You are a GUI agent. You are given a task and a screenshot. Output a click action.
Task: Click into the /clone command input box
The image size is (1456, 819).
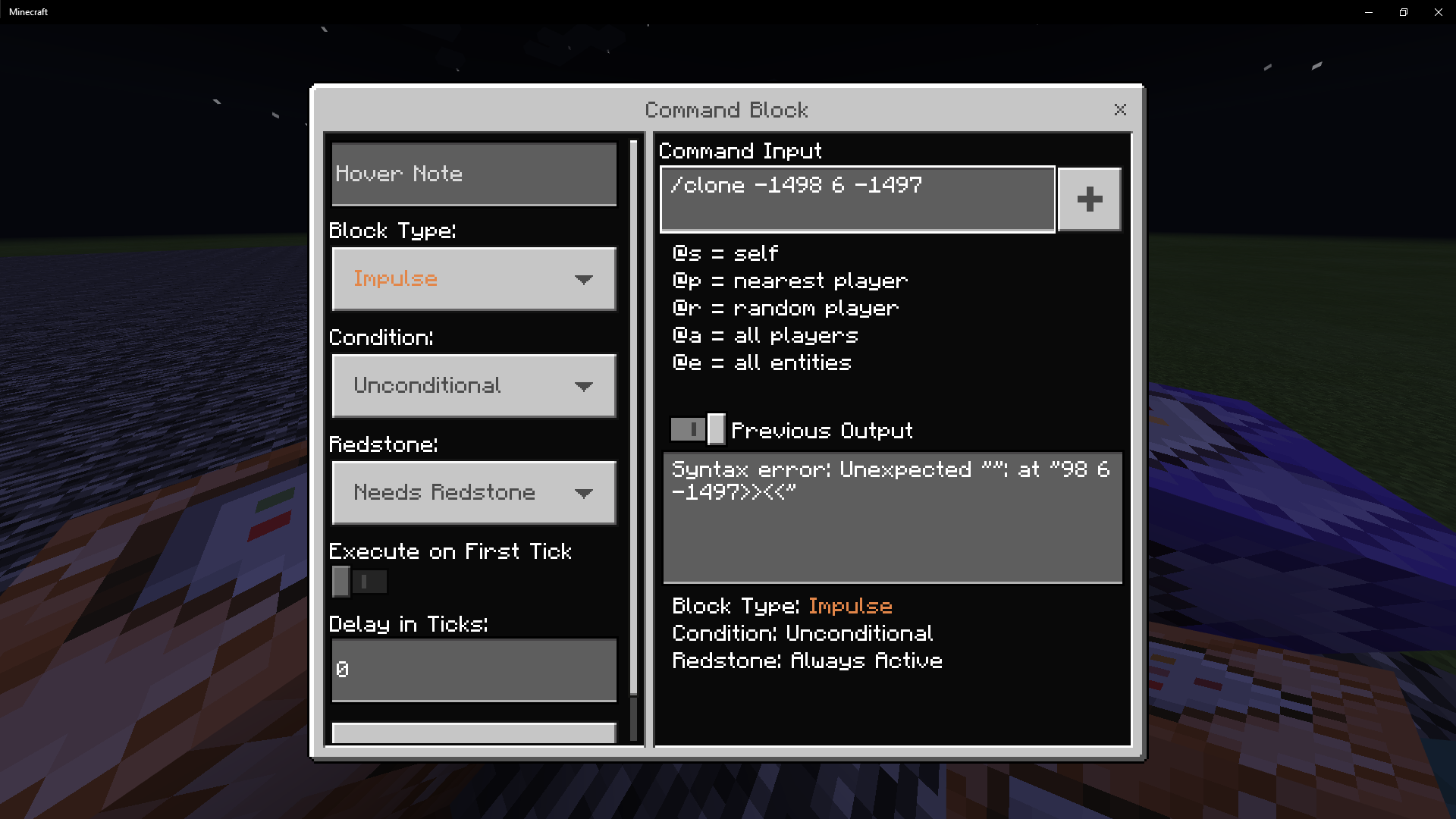point(858,199)
